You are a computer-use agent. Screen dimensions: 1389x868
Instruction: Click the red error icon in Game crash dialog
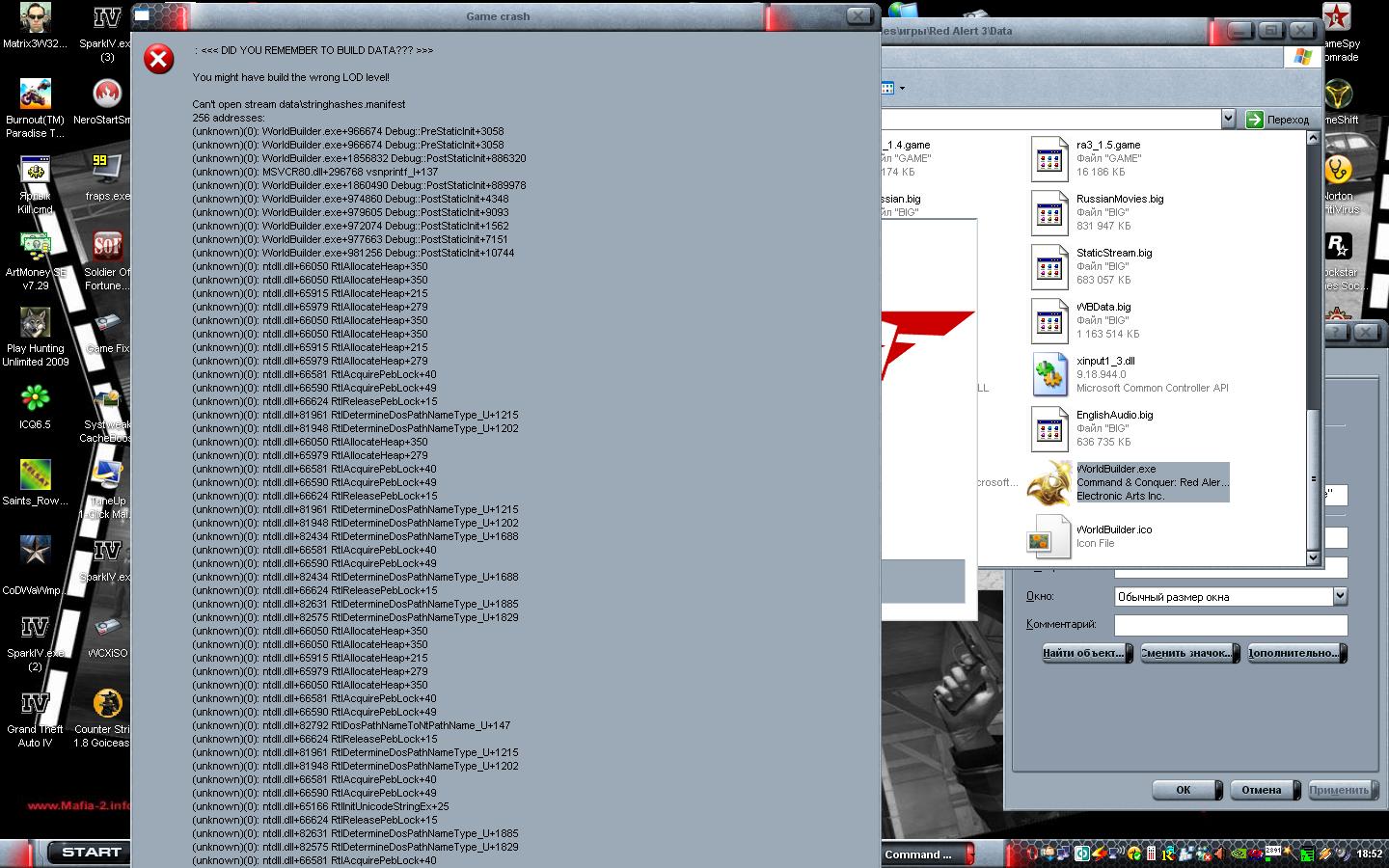pos(159,60)
